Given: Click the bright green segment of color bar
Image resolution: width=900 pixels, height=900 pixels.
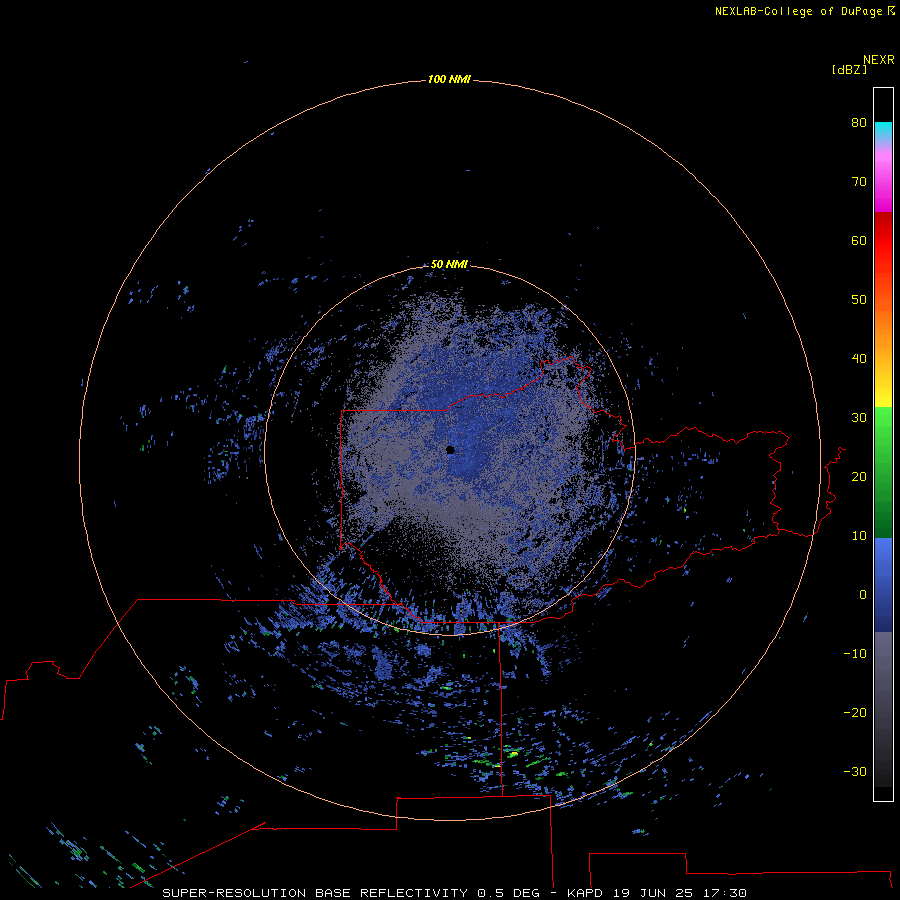Looking at the screenshot, I should pos(883,430).
